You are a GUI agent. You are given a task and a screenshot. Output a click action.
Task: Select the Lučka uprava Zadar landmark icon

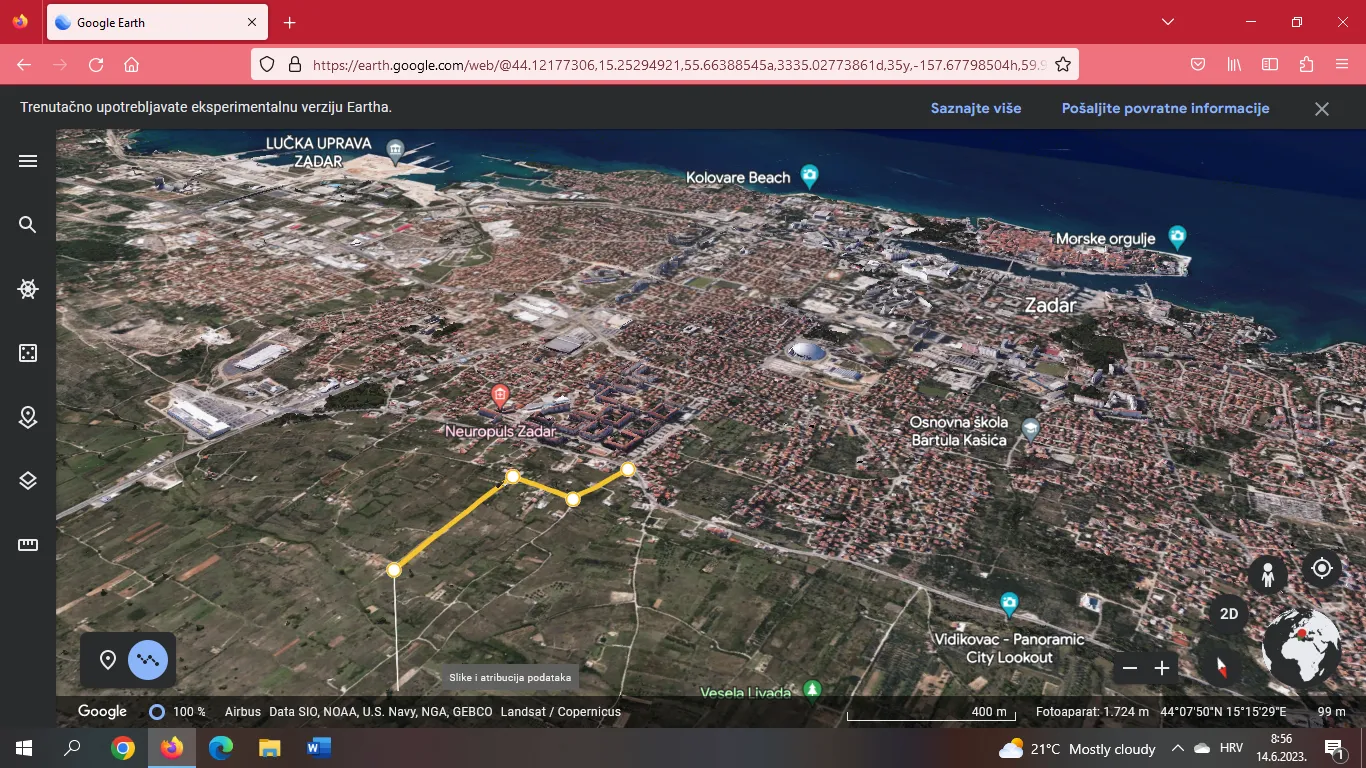(395, 152)
